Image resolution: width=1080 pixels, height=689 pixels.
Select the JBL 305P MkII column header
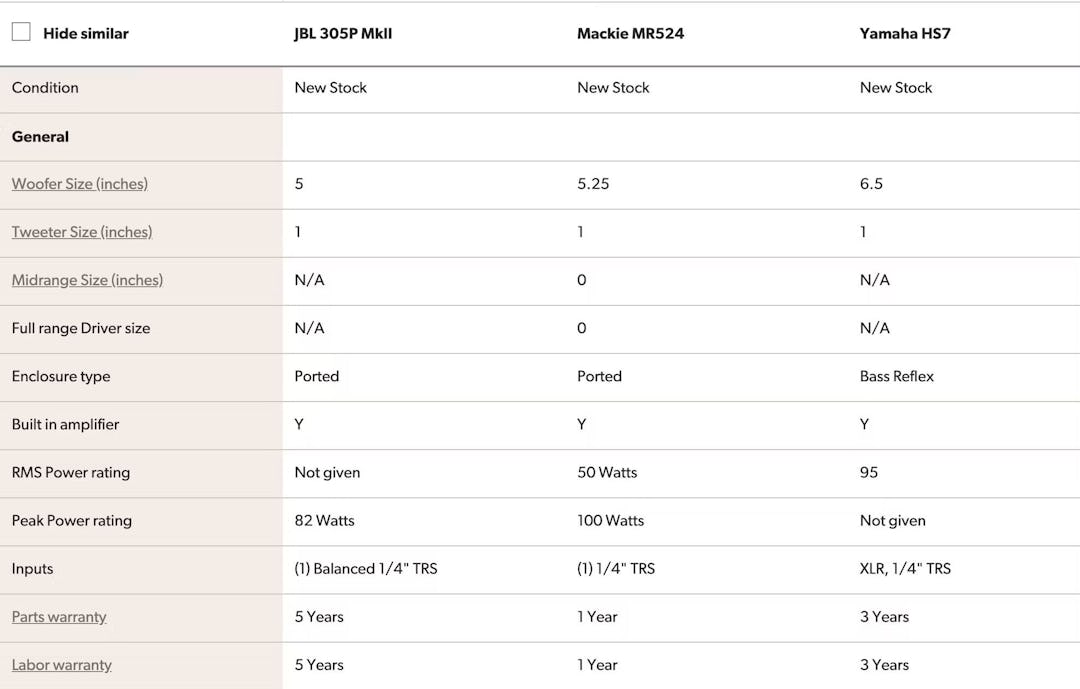coord(343,33)
